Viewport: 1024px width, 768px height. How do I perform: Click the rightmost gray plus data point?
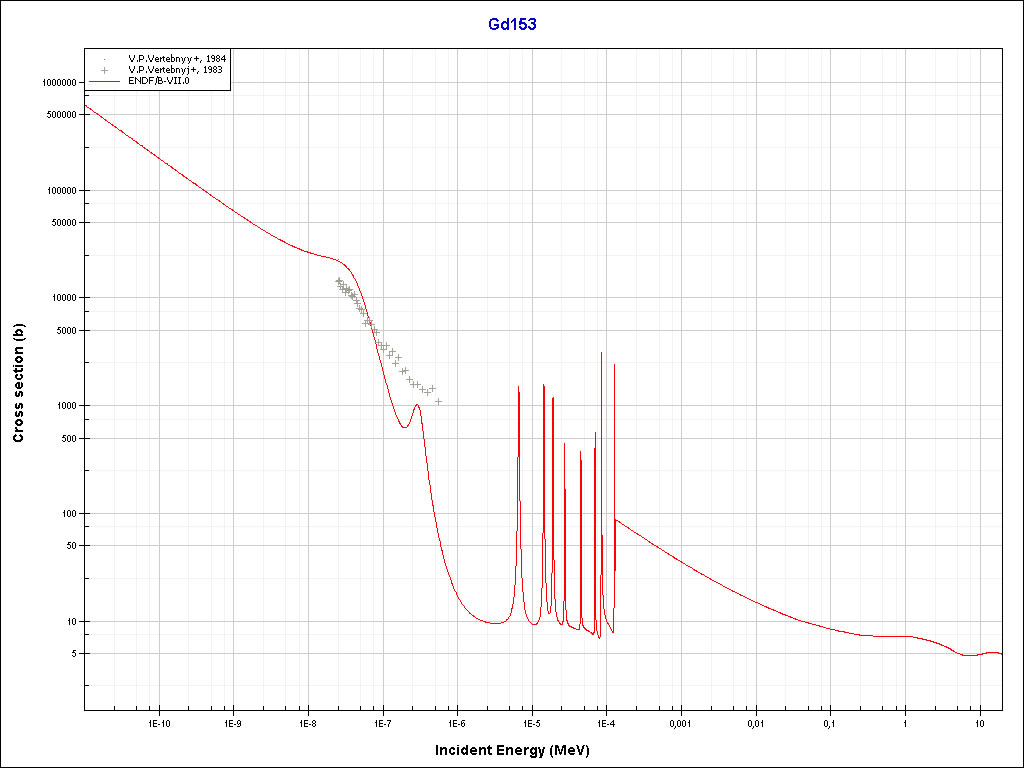[x=438, y=401]
